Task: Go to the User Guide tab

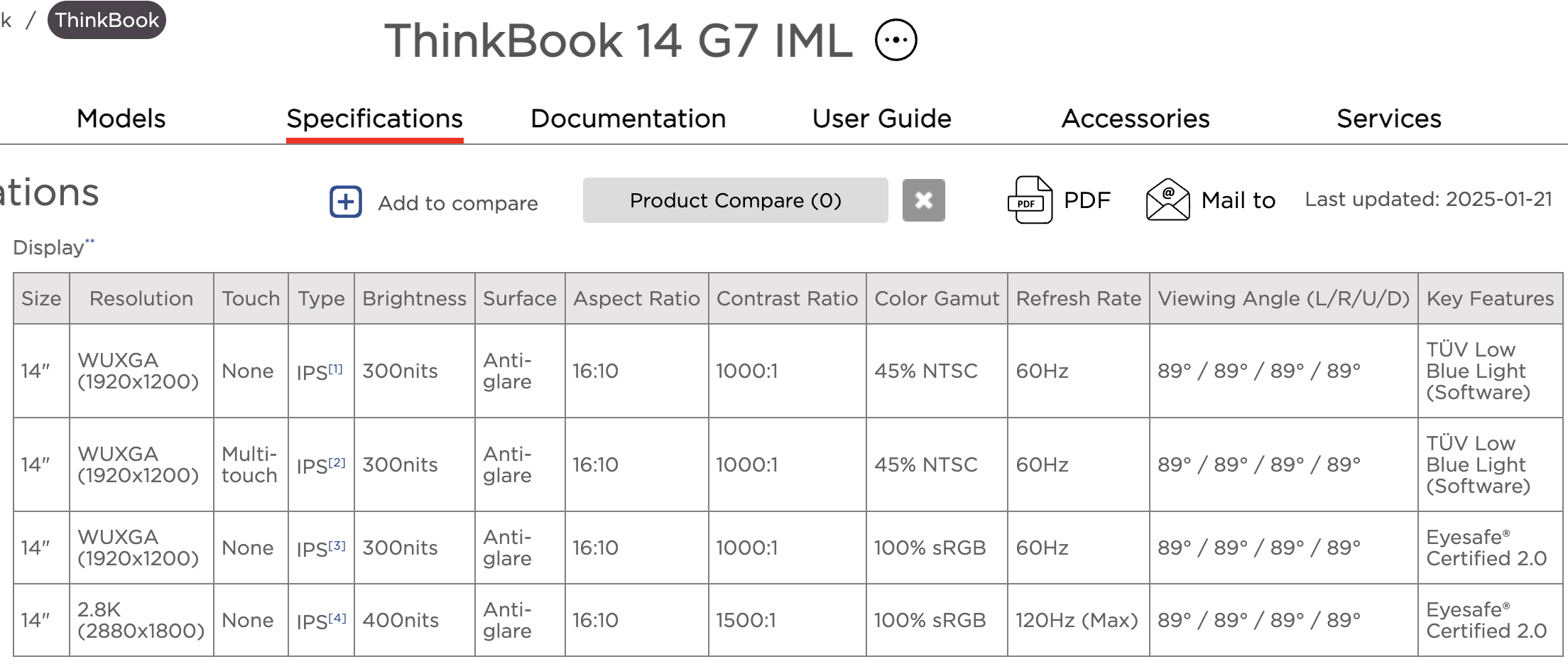Action: click(x=881, y=119)
